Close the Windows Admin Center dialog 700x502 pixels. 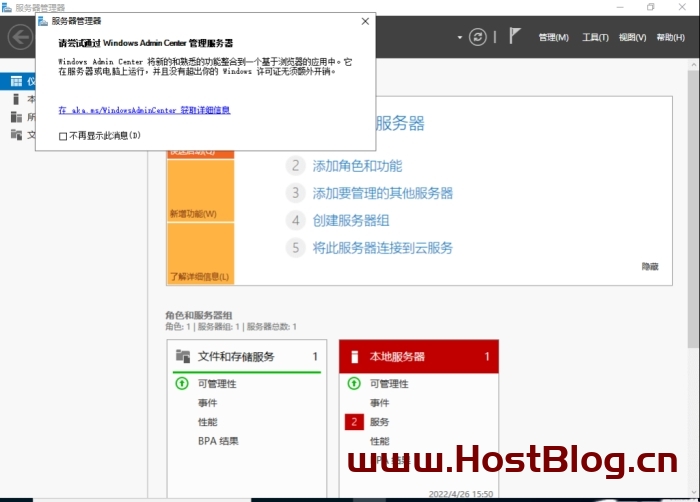[365, 21]
